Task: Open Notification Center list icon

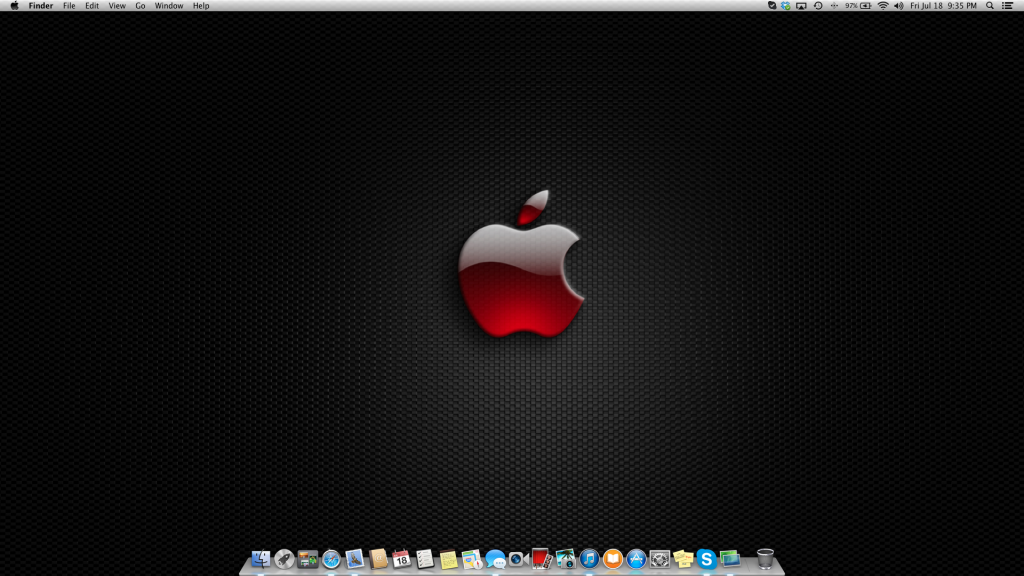Action: pos(1008,6)
